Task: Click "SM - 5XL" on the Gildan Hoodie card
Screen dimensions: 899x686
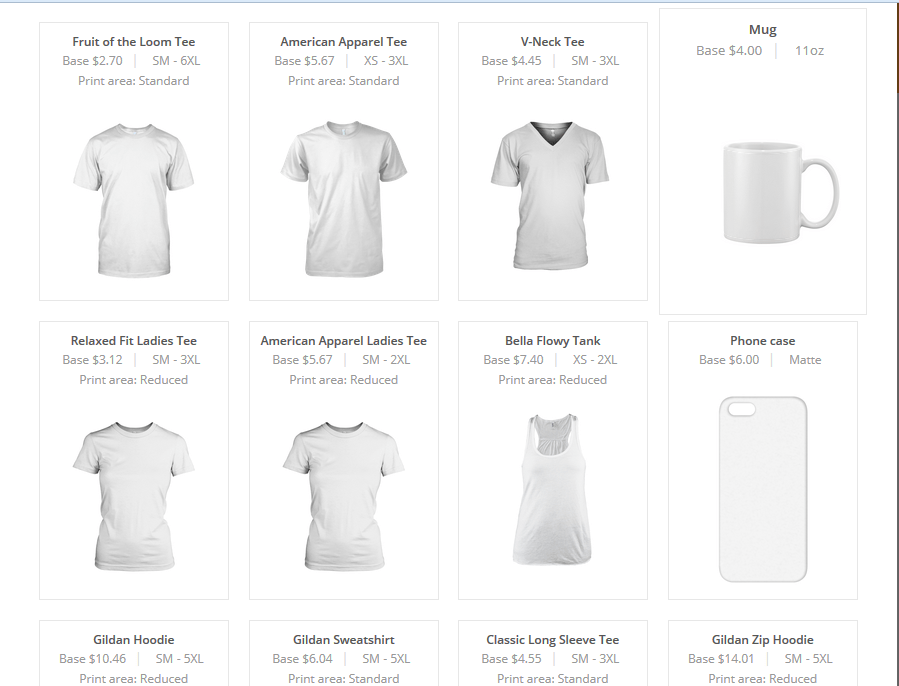Action: (179, 658)
